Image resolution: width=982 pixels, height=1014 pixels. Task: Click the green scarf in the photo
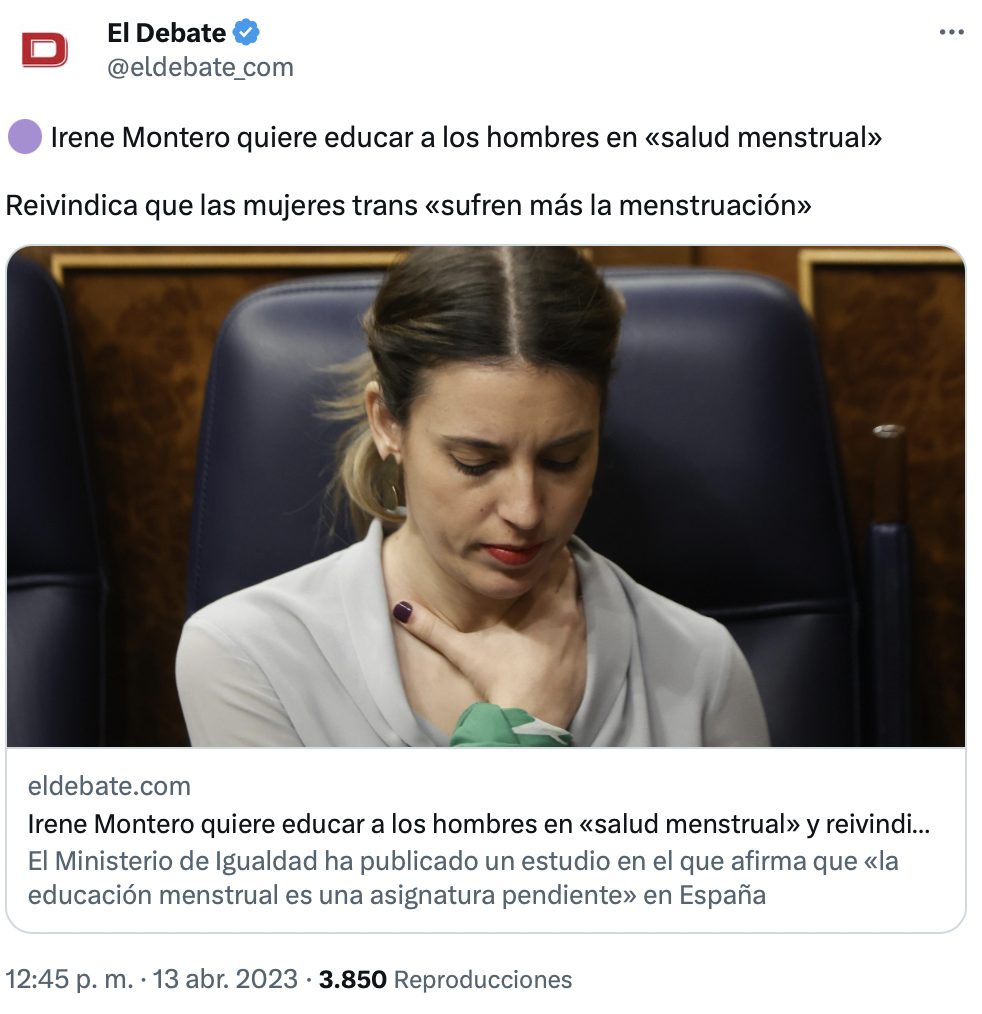point(511,725)
